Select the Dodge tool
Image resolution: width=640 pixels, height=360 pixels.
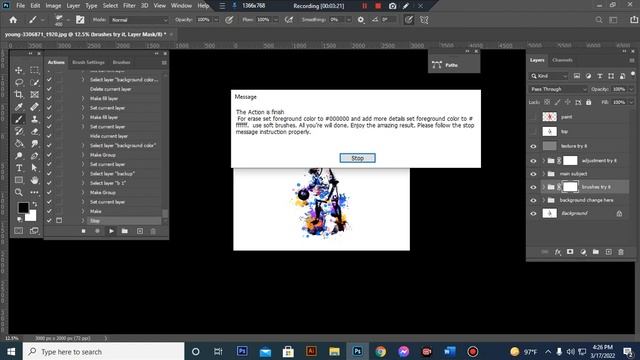pos(19,156)
